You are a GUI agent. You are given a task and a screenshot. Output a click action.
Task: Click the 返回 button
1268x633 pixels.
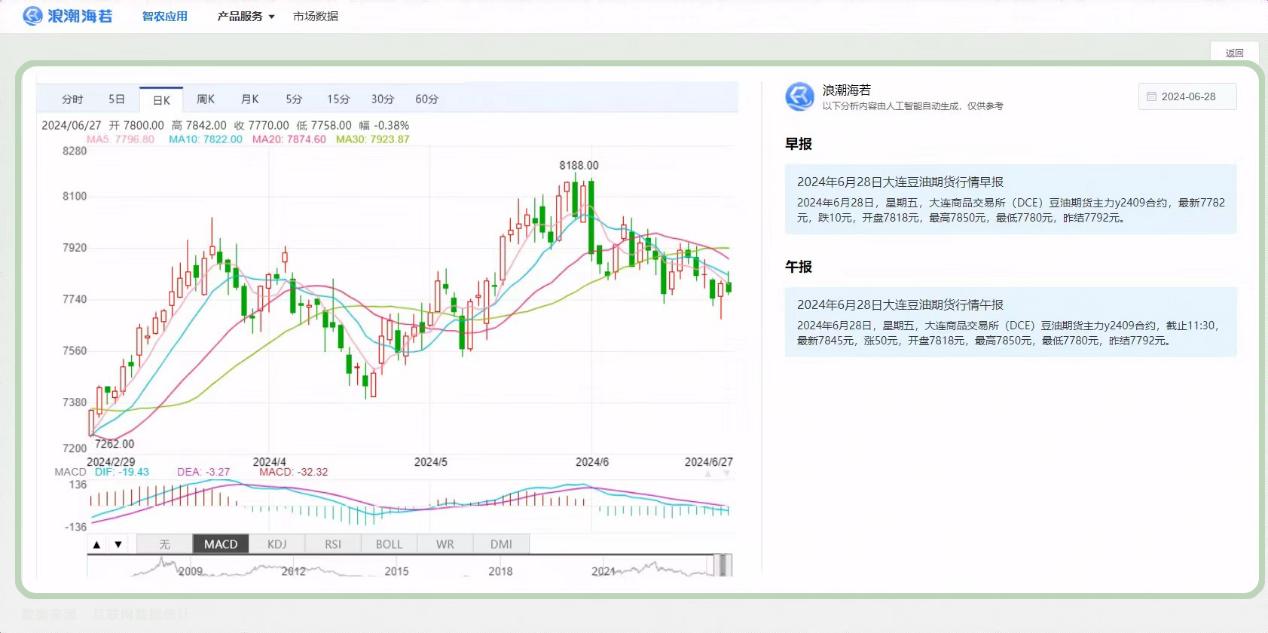click(1235, 53)
